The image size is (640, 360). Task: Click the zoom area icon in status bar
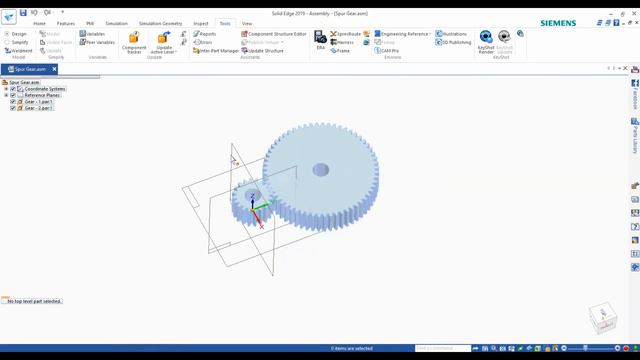point(493,348)
